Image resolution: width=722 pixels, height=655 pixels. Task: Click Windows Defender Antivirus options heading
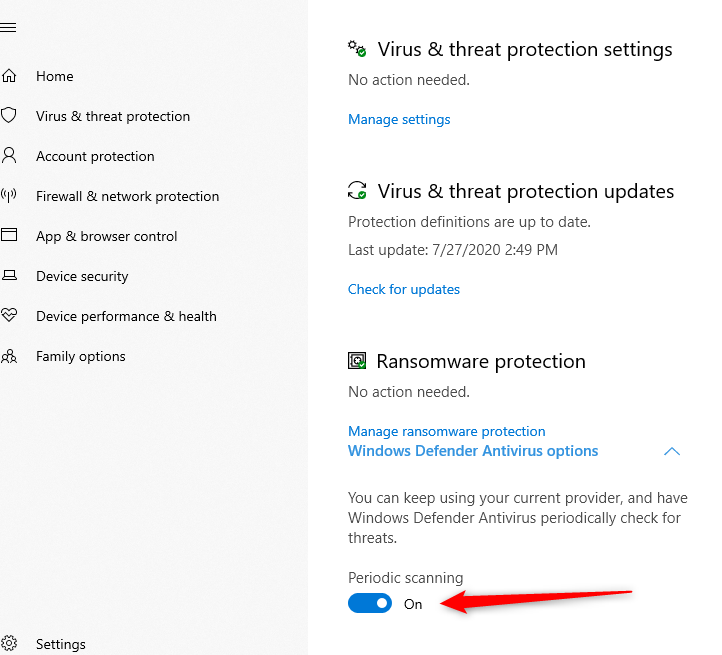click(x=473, y=451)
